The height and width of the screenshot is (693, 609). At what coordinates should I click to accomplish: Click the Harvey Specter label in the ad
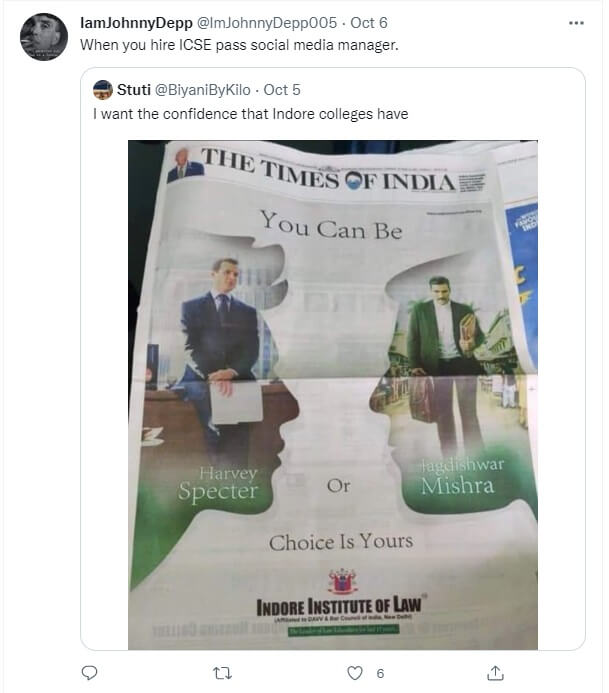pos(218,483)
